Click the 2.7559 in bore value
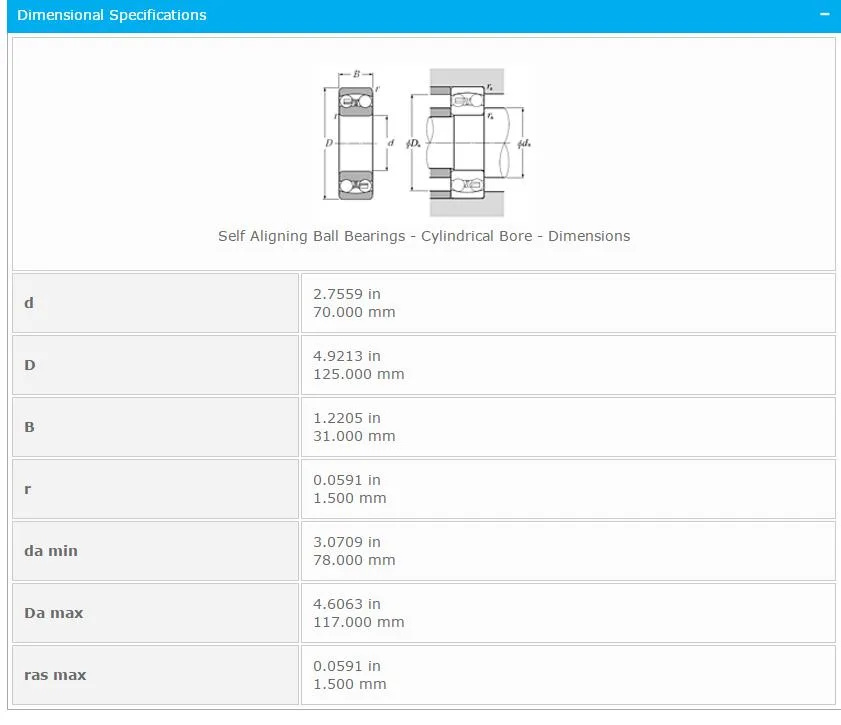 [347, 294]
